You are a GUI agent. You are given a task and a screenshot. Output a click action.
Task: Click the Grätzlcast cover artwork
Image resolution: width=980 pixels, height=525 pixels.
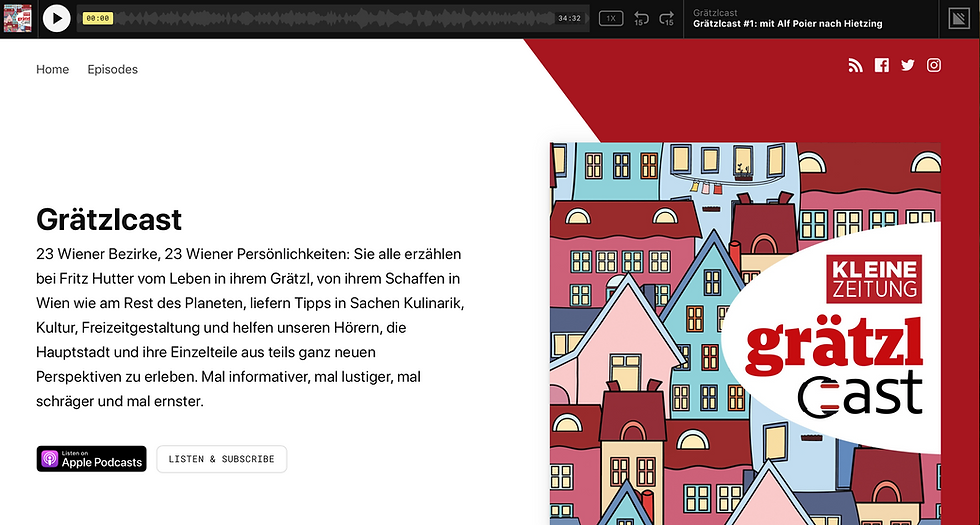point(745,334)
